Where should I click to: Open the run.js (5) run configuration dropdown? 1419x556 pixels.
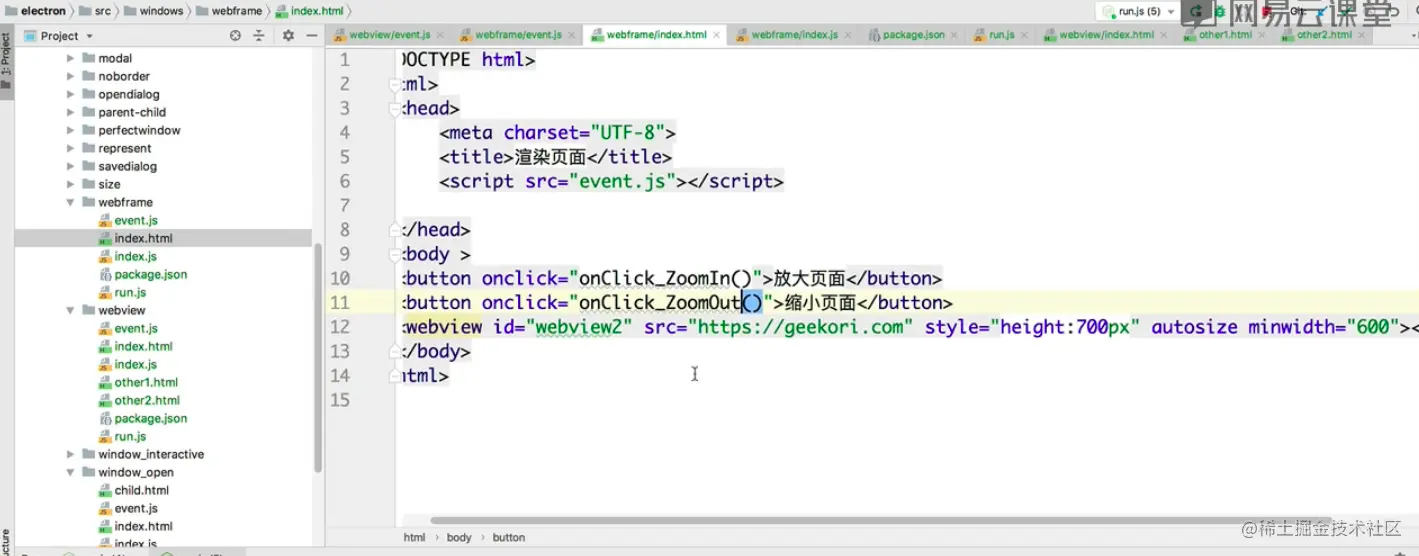pyautogui.click(x=1137, y=12)
